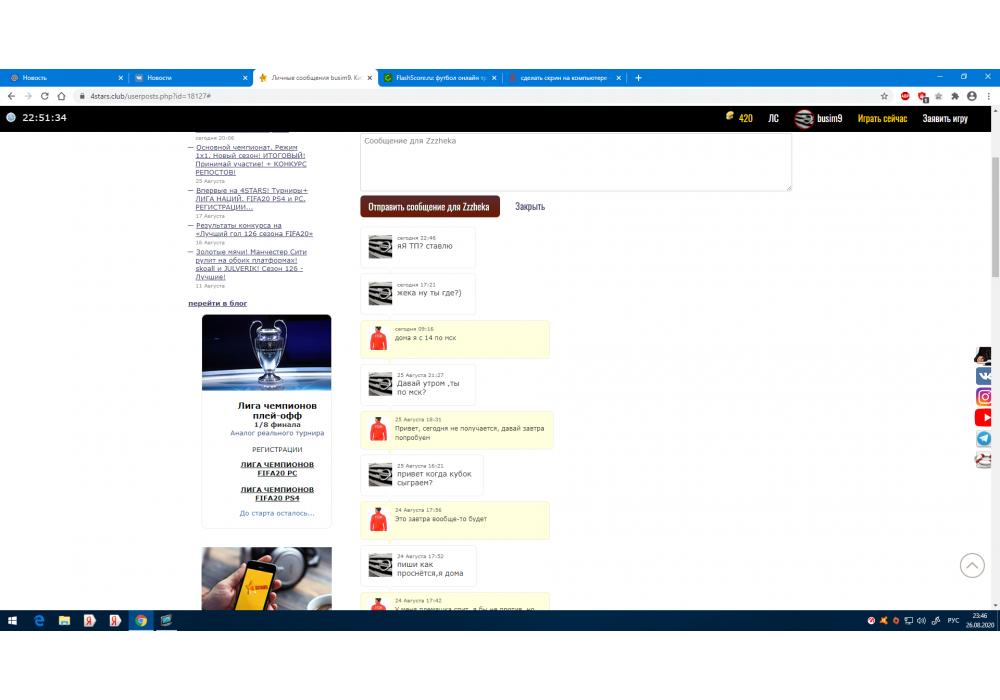This screenshot has width=1000, height=700.
Task: Switch the РУС input language indicator
Action: (x=953, y=620)
